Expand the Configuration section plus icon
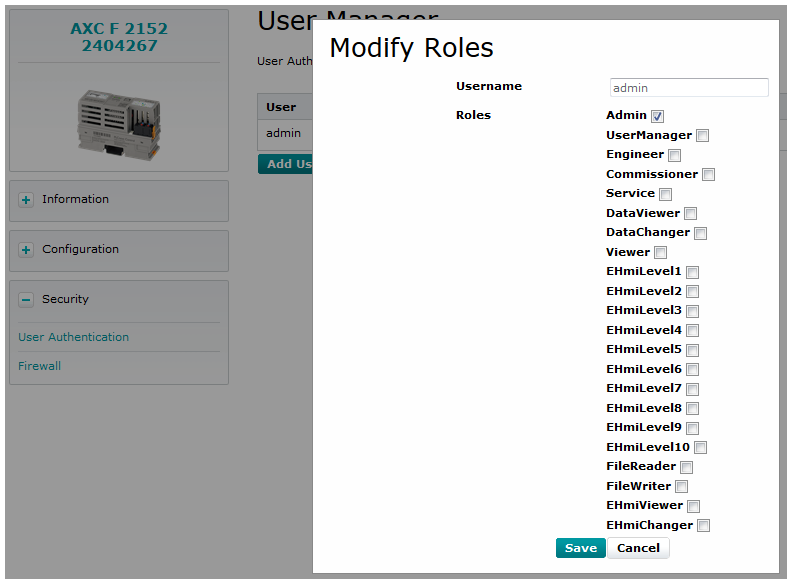793x584 pixels. tap(26, 250)
